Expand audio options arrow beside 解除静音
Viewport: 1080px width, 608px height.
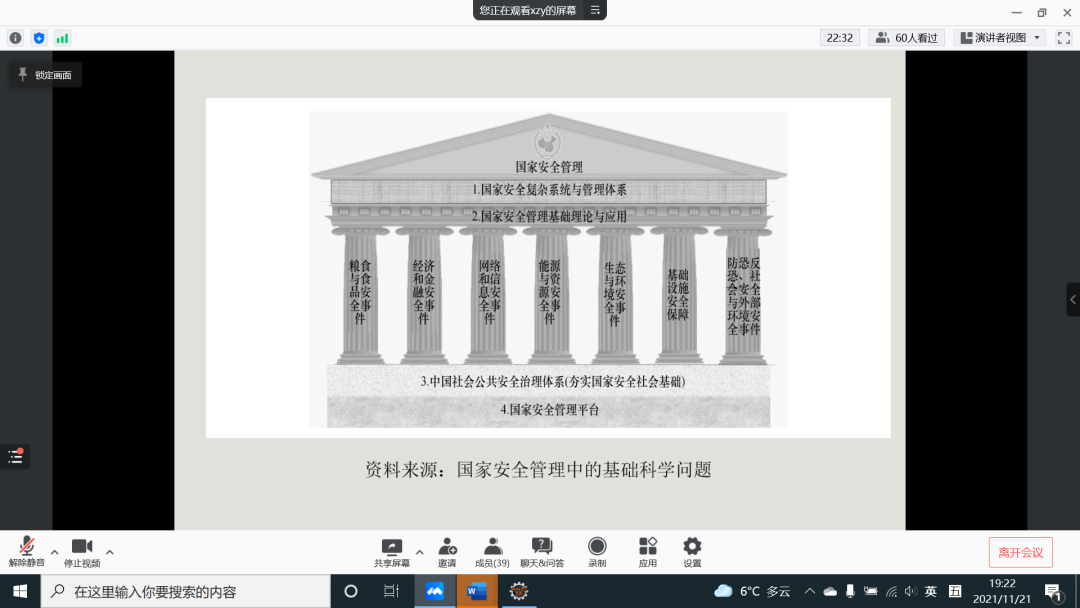55,551
